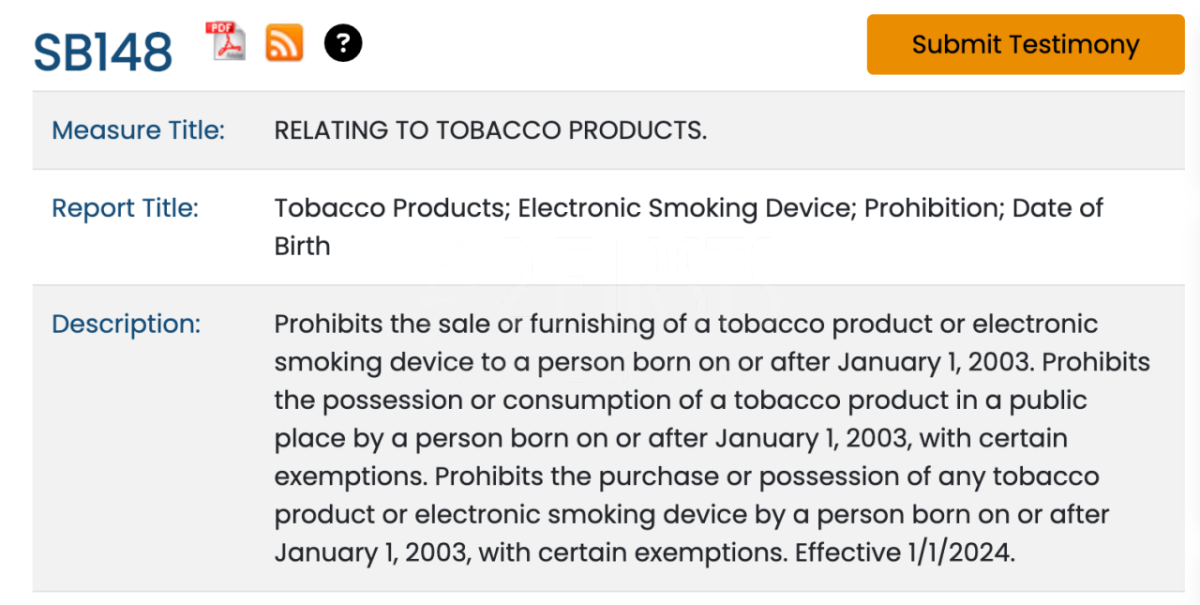Click the Report Title label

click(x=125, y=208)
